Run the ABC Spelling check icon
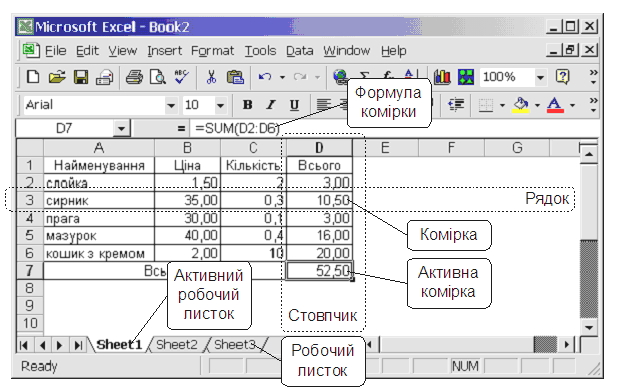The height and width of the screenshot is (392, 618). (181, 76)
